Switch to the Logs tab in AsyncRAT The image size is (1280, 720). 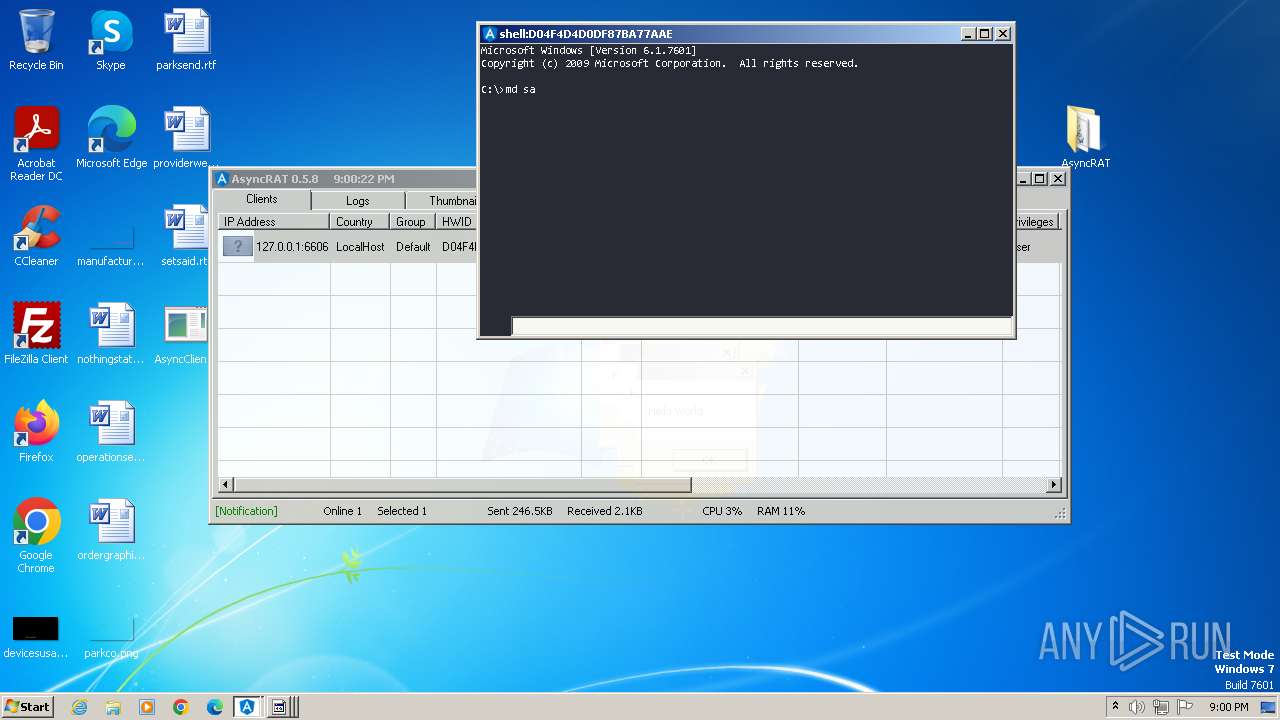[357, 201]
